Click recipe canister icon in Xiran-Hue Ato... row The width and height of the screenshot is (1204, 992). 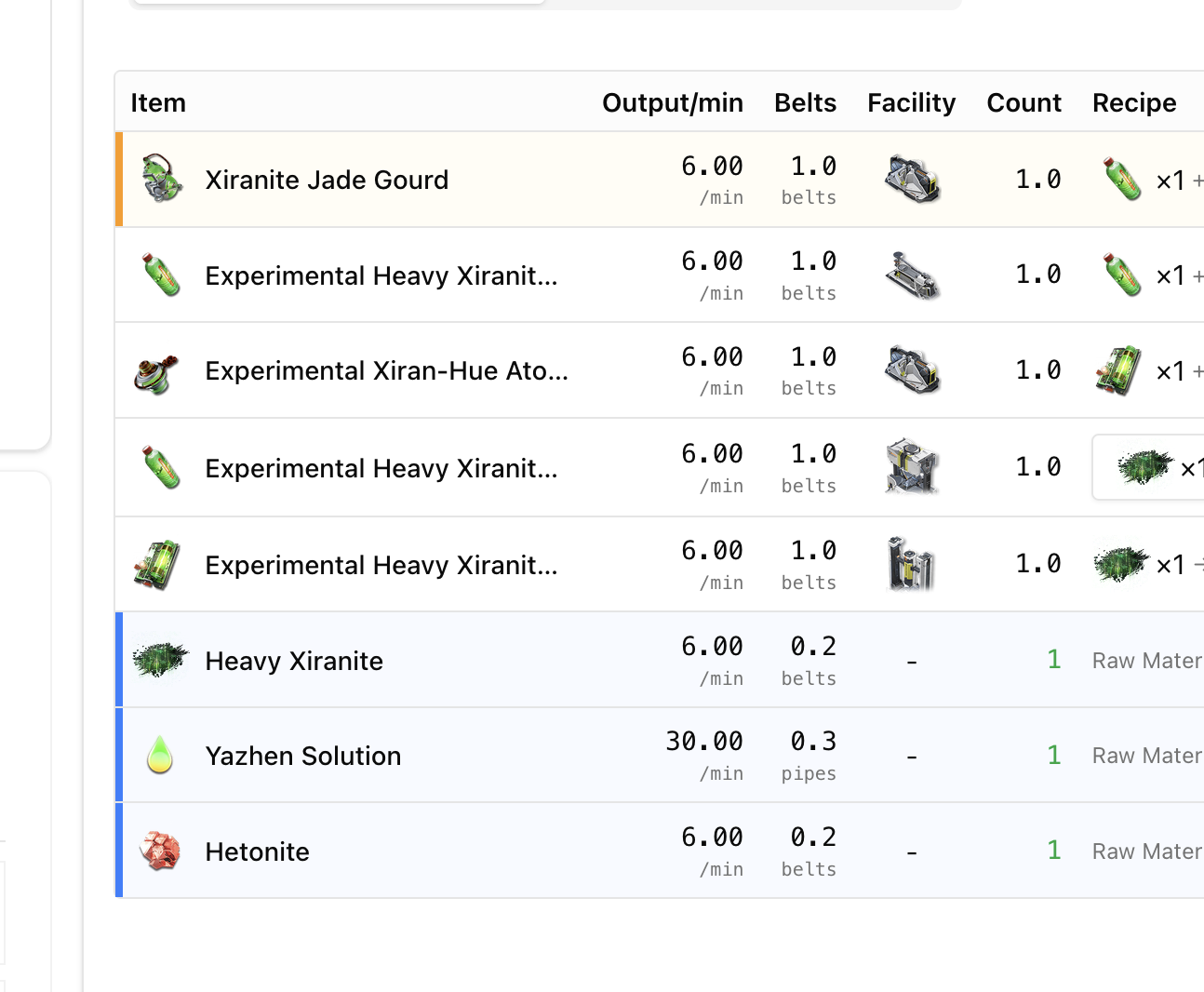(x=1119, y=370)
